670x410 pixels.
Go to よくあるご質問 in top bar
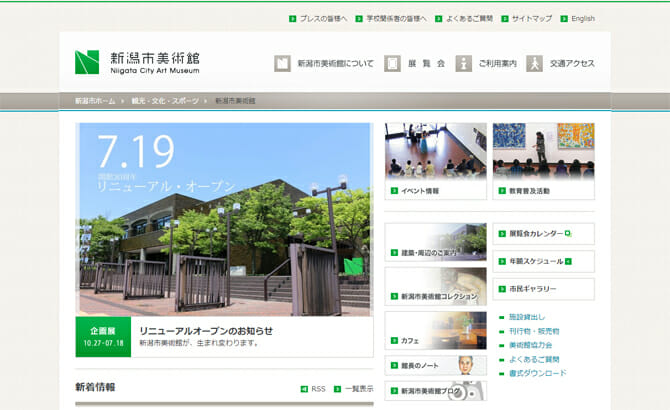pos(468,18)
